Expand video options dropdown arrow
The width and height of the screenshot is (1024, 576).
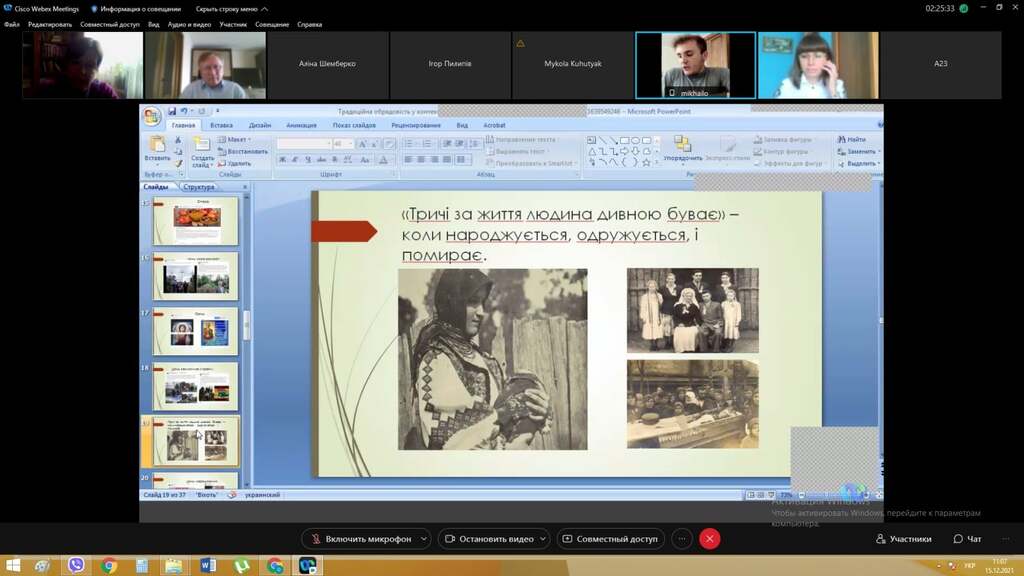coord(542,539)
